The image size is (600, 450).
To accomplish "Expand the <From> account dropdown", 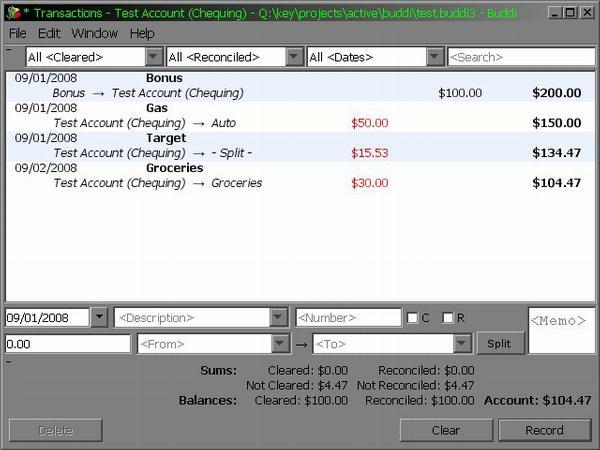I will 281,343.
